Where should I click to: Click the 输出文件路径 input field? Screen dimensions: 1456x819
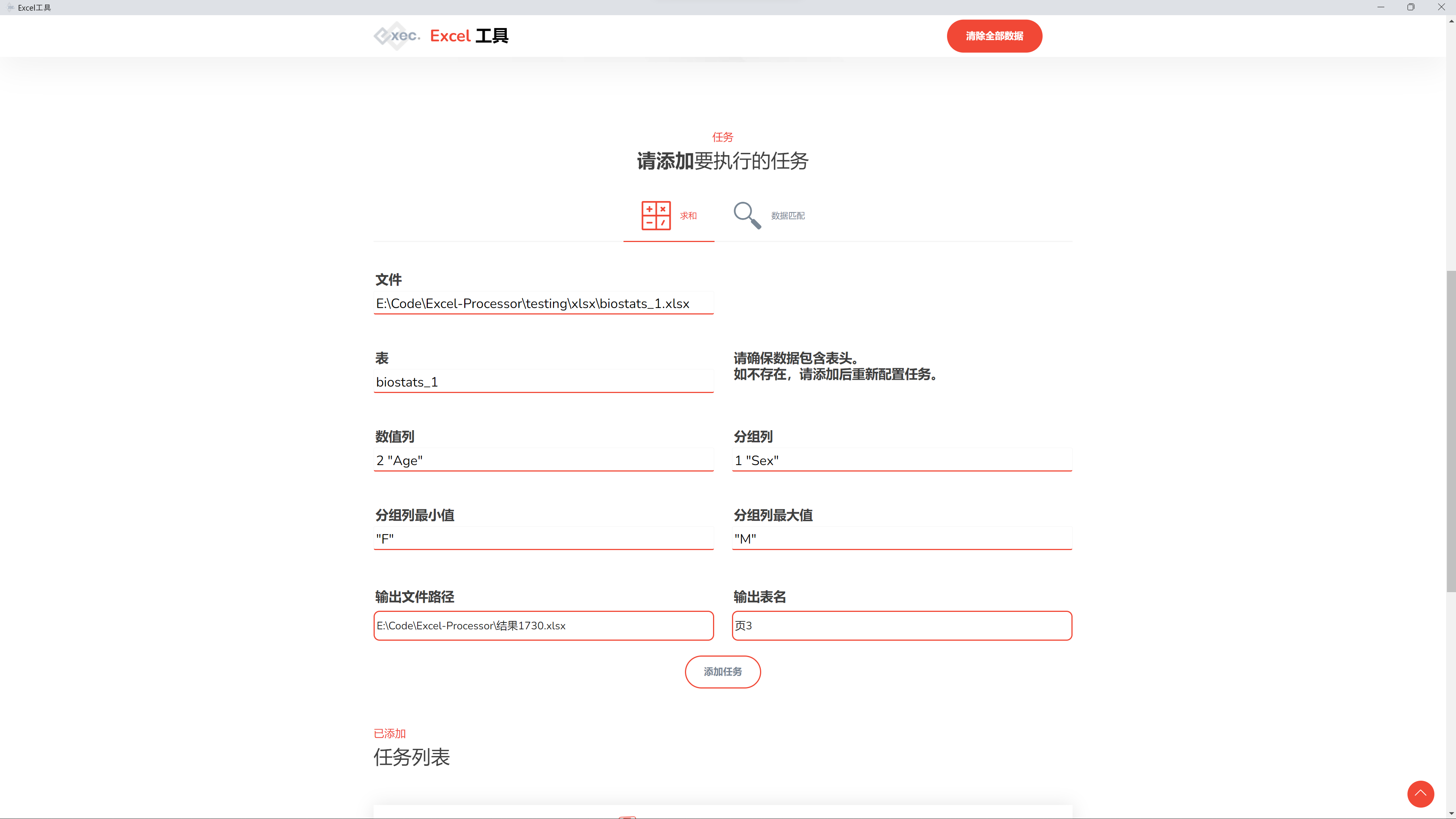coord(543,626)
